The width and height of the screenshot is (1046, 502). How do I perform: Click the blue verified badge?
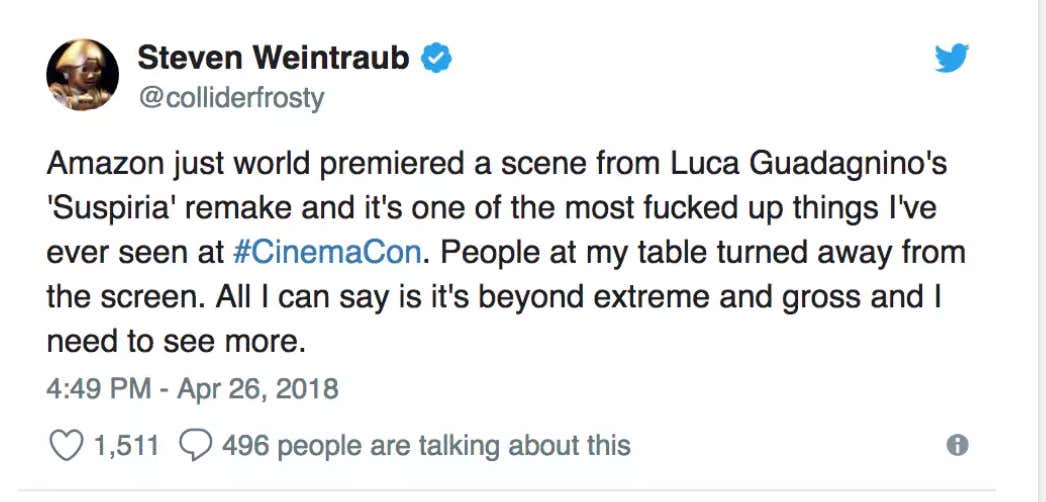tap(436, 59)
